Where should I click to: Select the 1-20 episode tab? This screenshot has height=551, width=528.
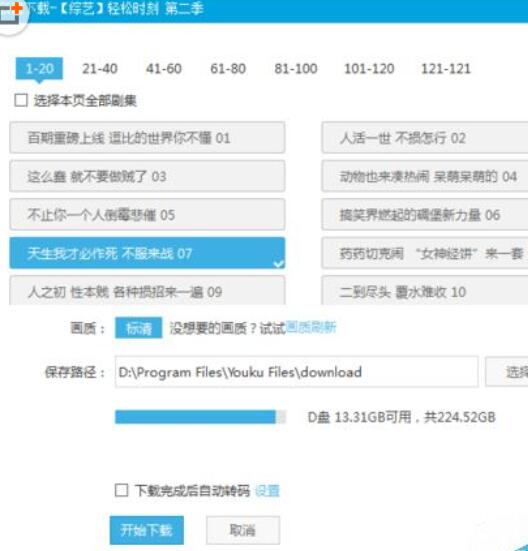39,69
